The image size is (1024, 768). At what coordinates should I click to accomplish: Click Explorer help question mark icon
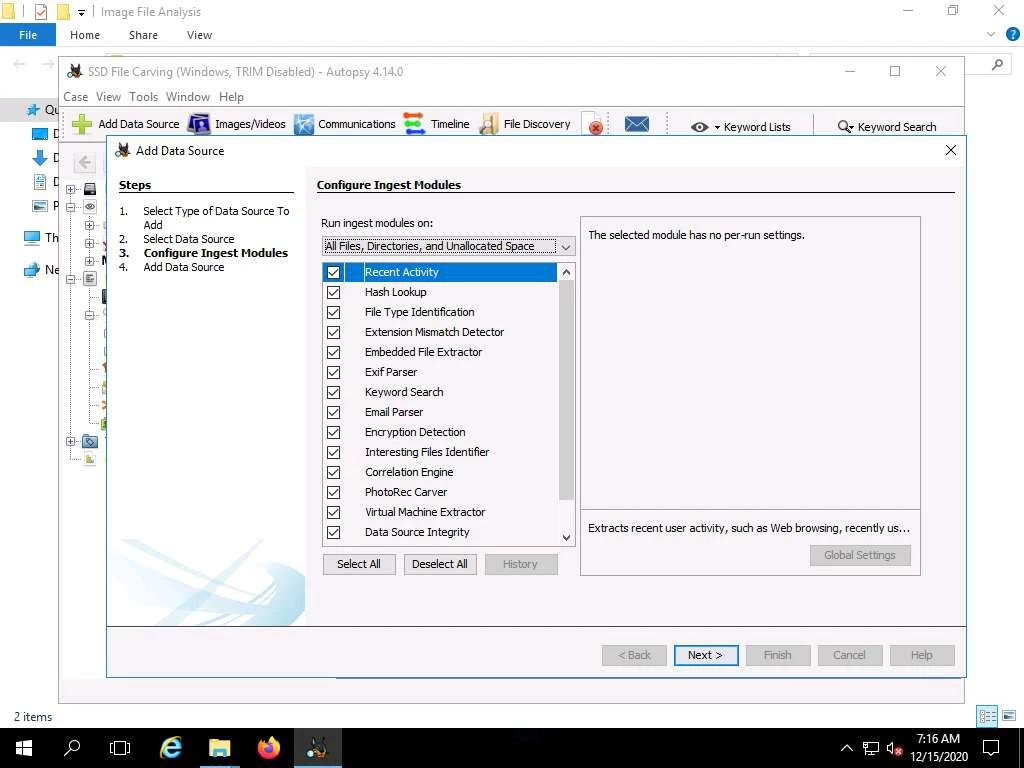click(x=1012, y=34)
